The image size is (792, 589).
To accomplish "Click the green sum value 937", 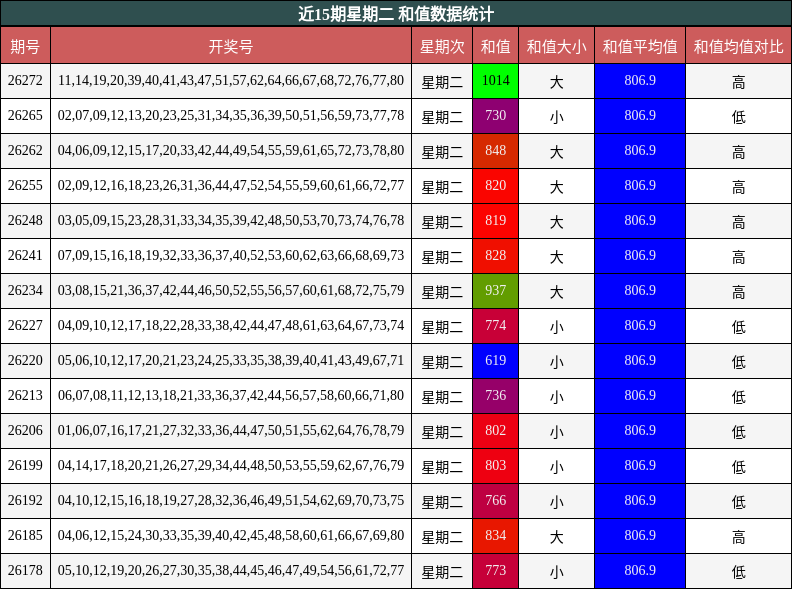I will pyautogui.click(x=496, y=290).
